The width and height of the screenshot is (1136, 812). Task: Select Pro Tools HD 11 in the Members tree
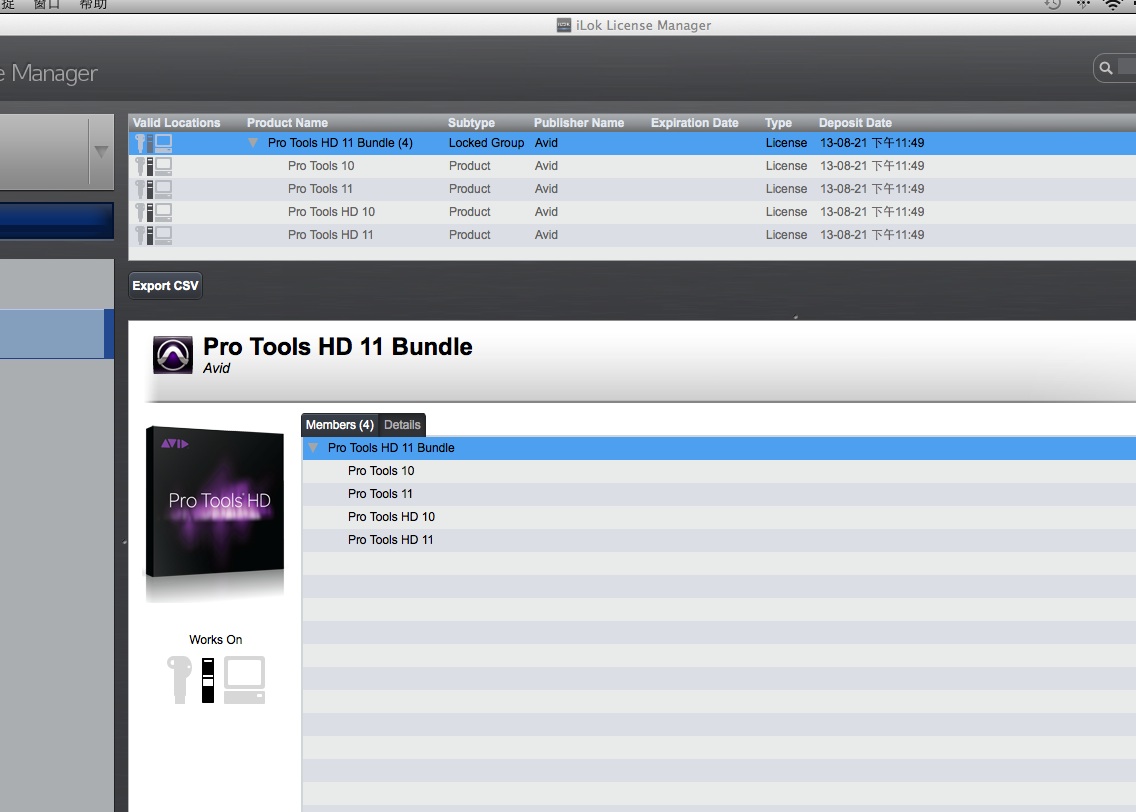coord(719,540)
